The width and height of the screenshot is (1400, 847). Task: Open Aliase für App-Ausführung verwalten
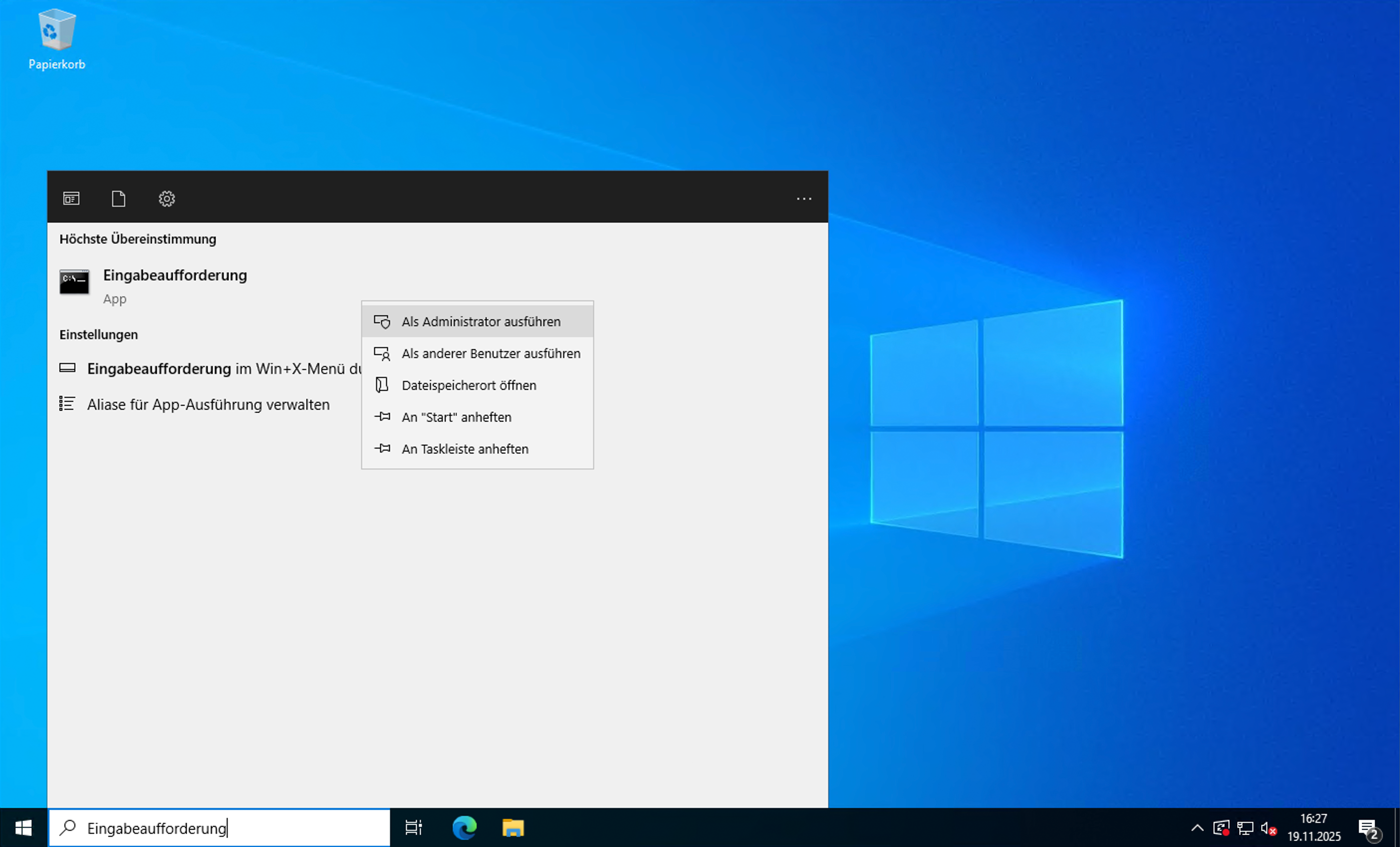[208, 404]
